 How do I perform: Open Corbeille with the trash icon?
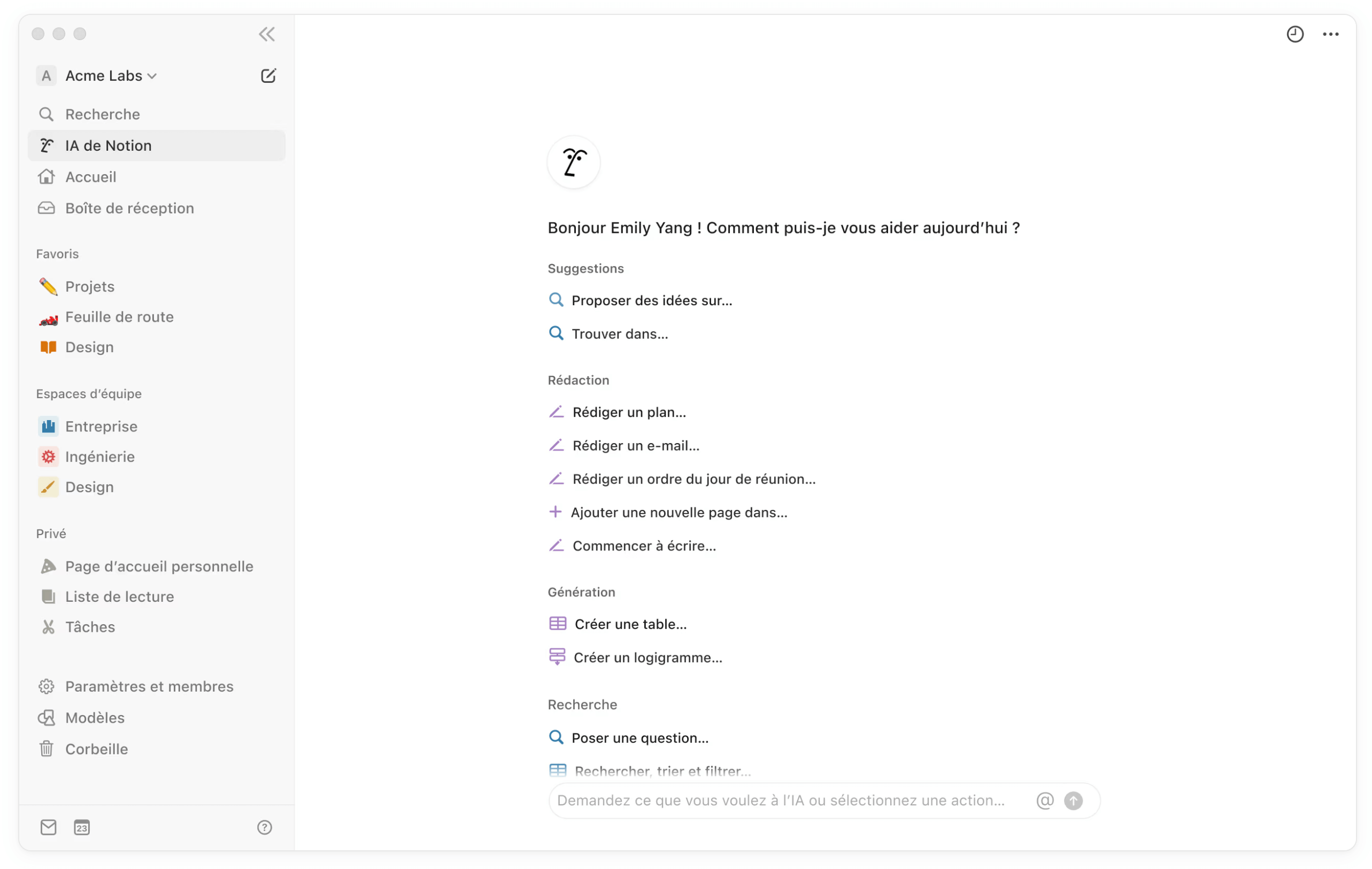click(96, 749)
